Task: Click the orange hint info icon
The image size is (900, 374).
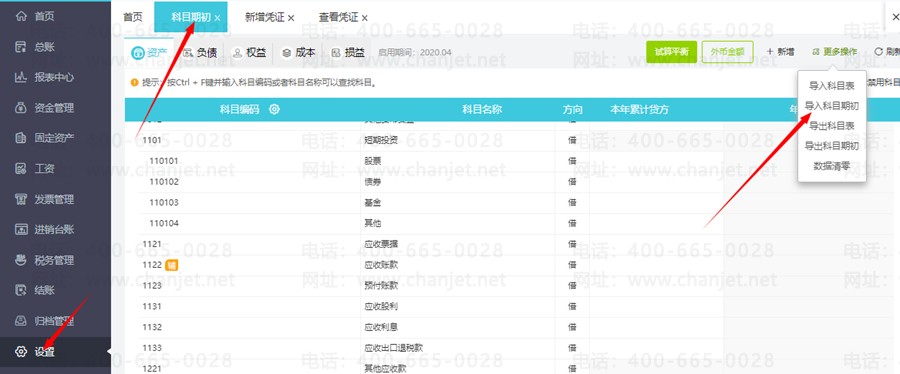Action: (x=135, y=83)
